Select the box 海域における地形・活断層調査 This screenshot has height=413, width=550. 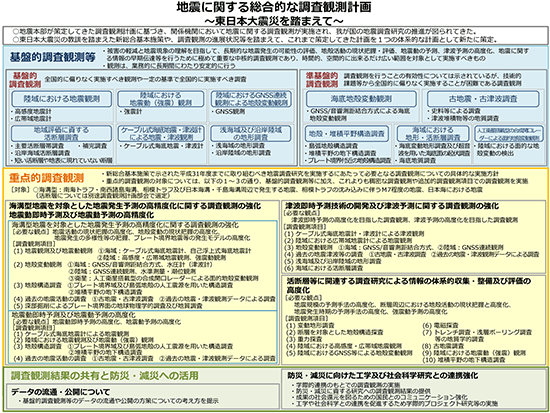pos(432,134)
